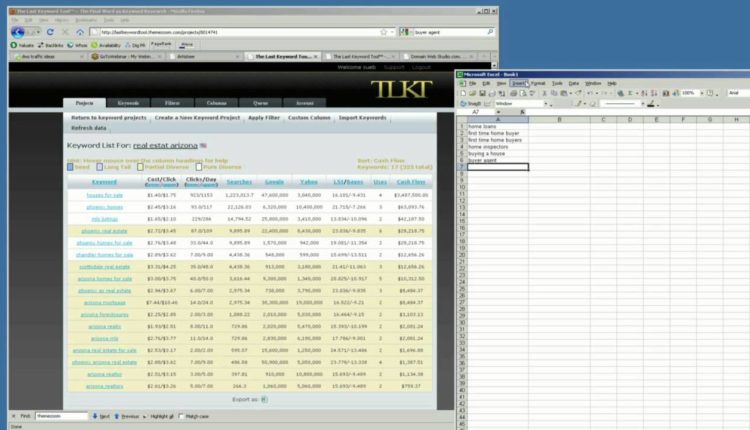Click Excel Chart Wizard icon
750x430 pixels.
pyautogui.click(x=663, y=93)
